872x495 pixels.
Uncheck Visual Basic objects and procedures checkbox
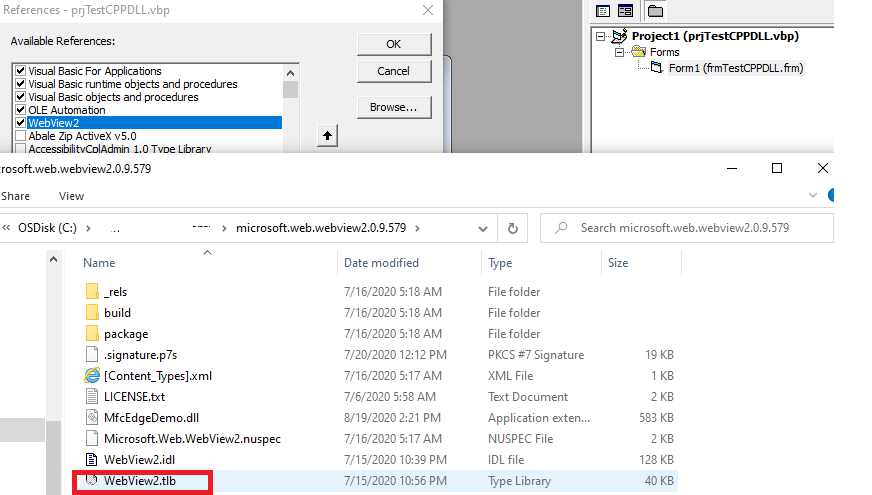(x=21, y=97)
